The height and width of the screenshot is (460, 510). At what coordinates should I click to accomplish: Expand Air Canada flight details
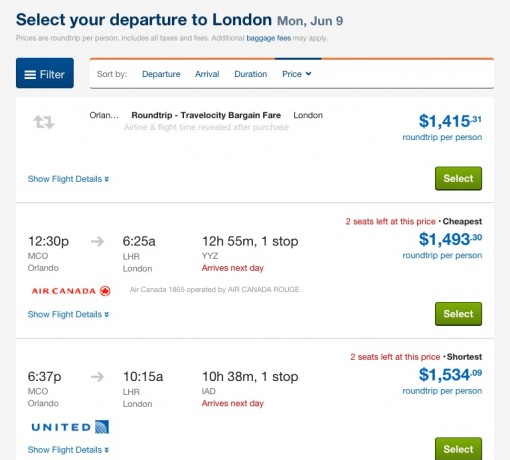(x=68, y=314)
